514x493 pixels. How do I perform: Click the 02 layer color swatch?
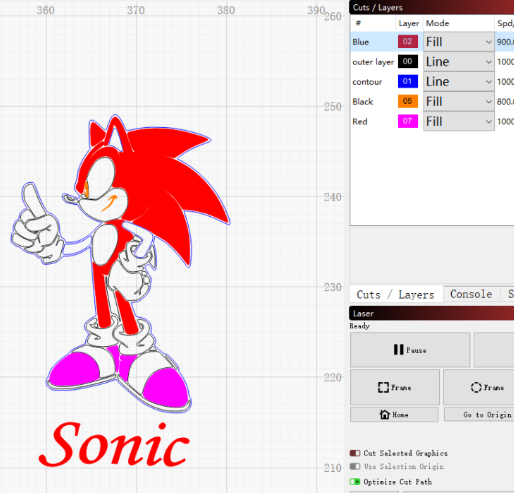tap(408, 42)
